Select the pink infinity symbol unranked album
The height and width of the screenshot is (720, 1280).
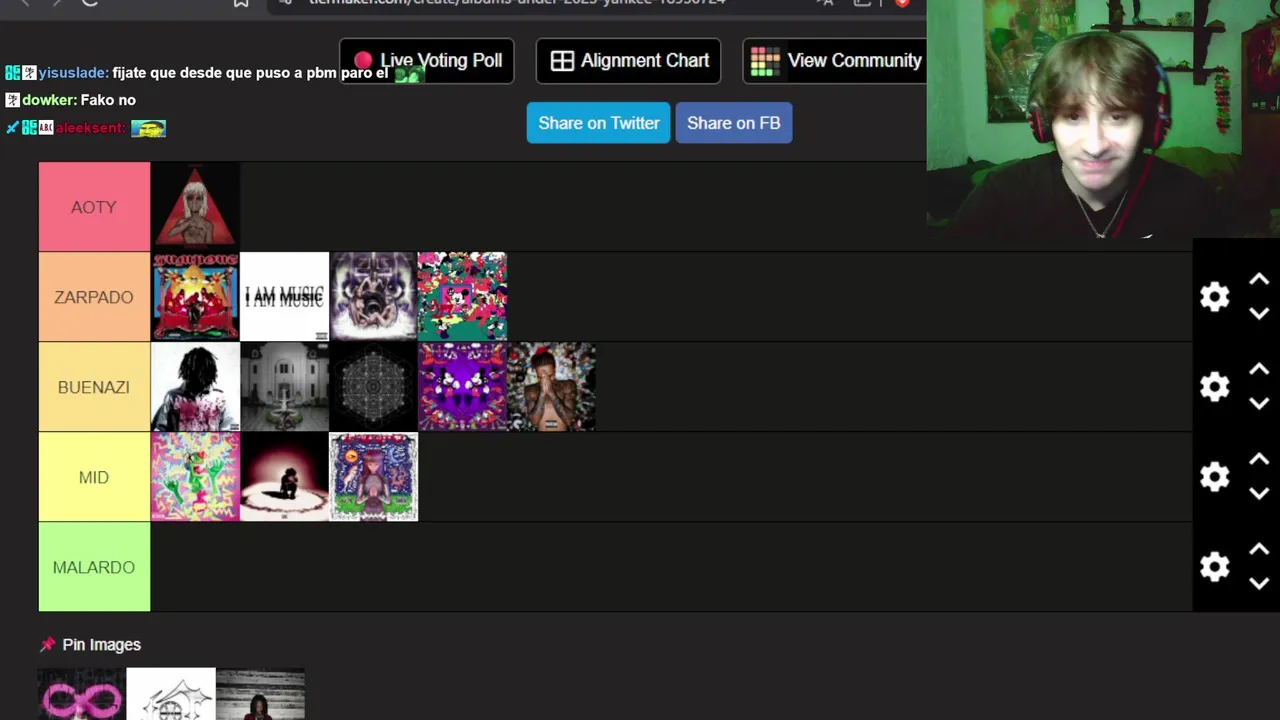[x=82, y=694]
